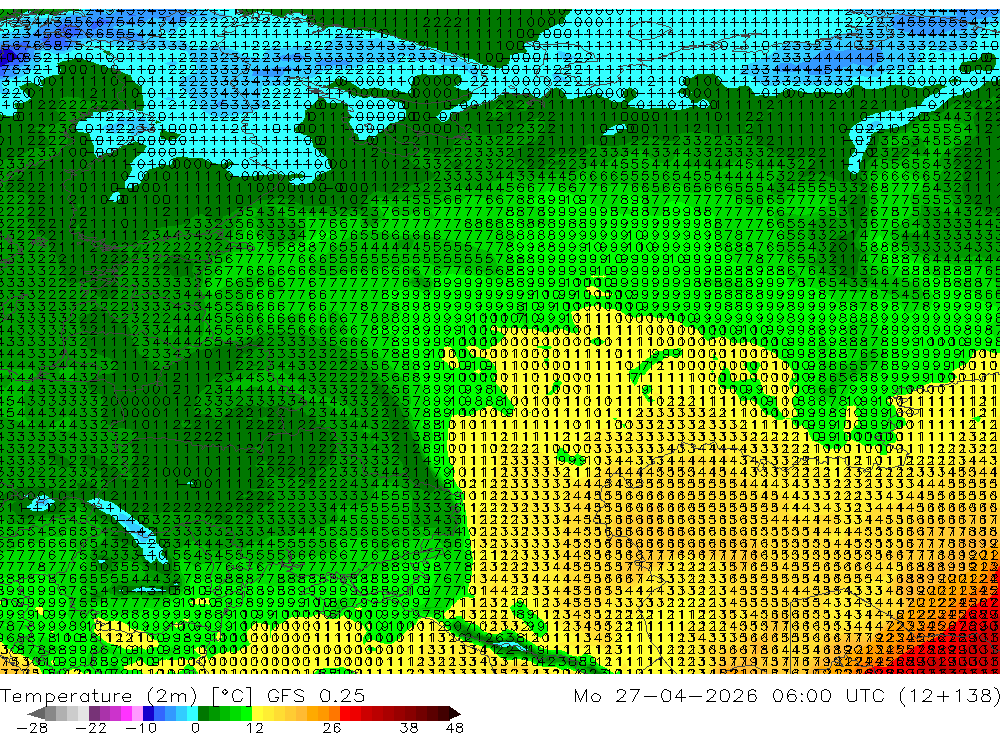This screenshot has width=1000, height=733.
Task: Click the darkest green legend swatch after 0
Action: coord(203,713)
